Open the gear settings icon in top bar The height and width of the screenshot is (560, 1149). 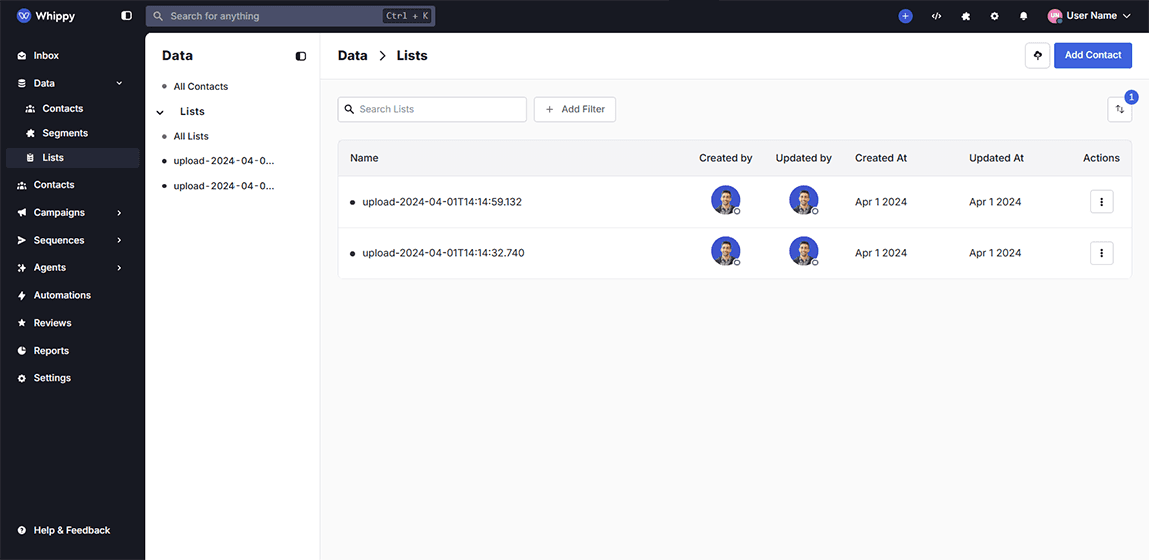pos(994,16)
